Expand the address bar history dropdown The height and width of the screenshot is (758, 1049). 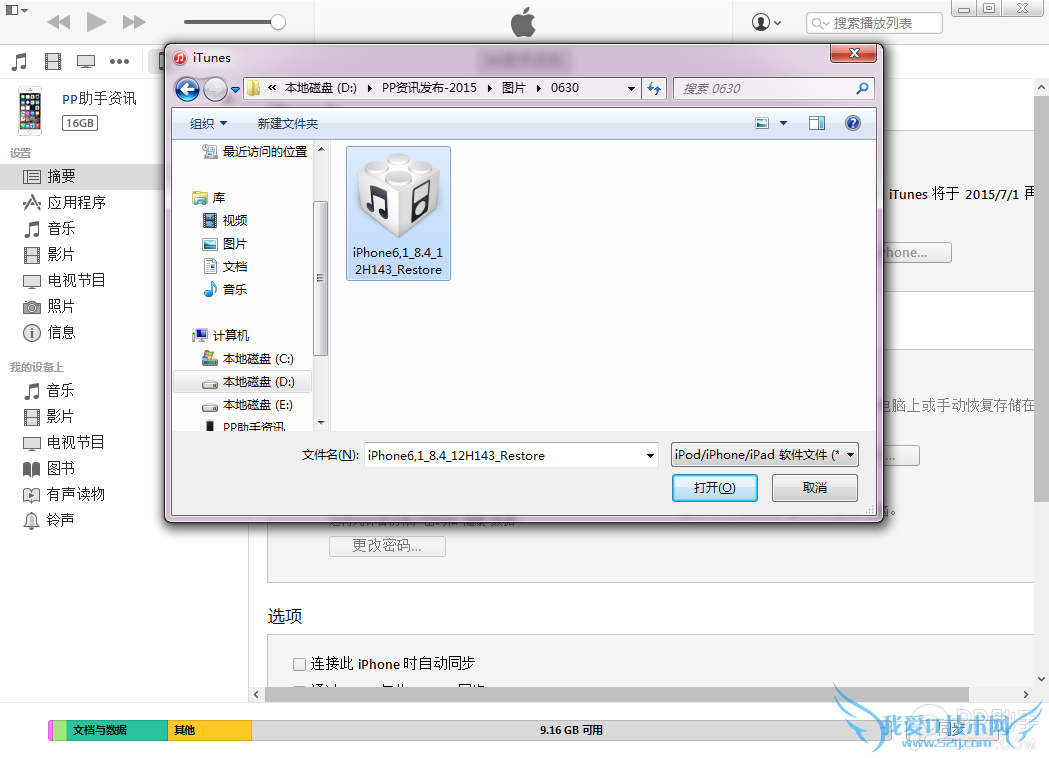631,88
